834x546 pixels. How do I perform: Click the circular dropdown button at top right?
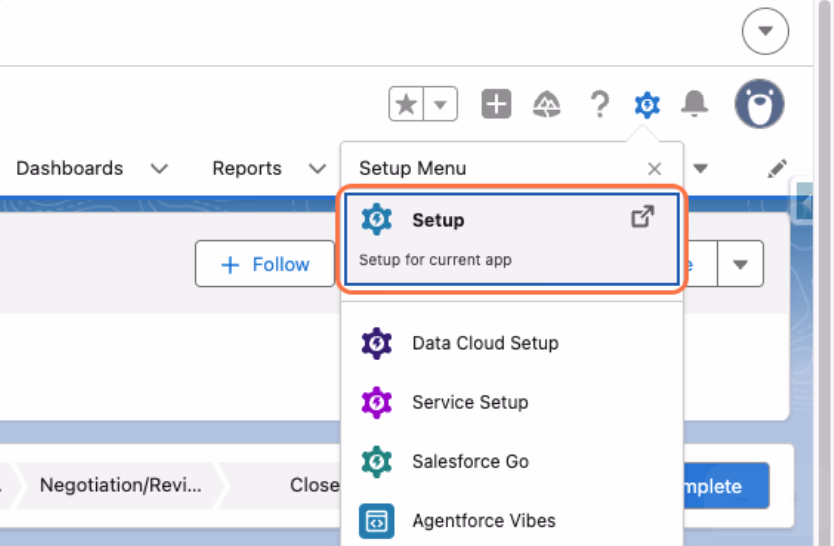[x=765, y=31]
